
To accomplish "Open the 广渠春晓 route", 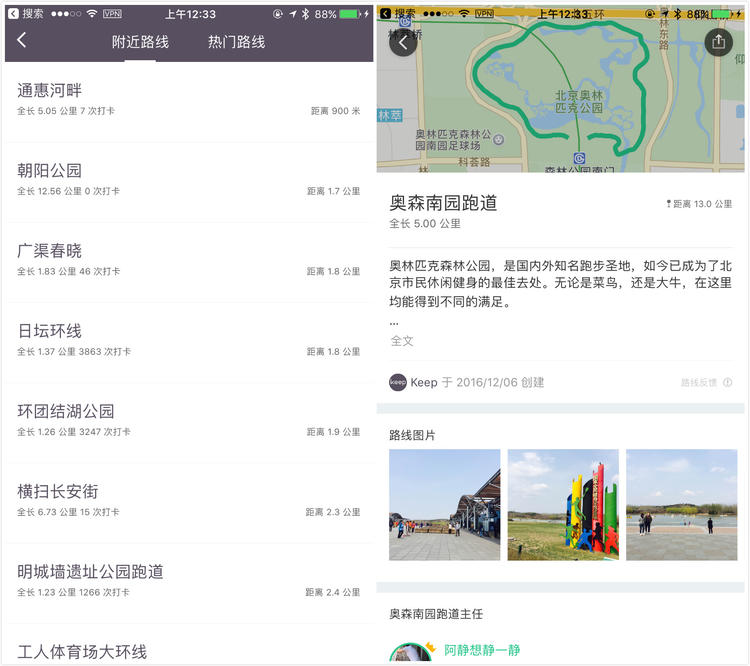I will (x=189, y=261).
